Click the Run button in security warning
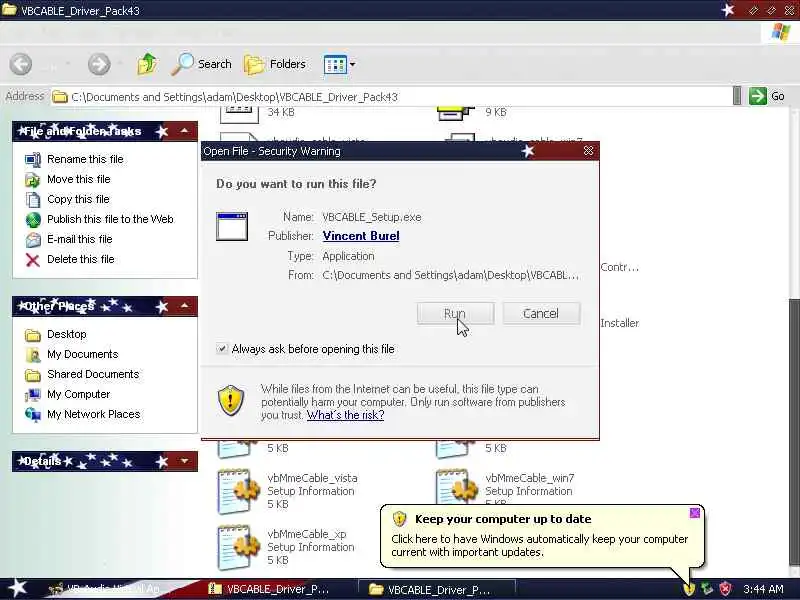Viewport: 800px width, 600px height. 455,313
